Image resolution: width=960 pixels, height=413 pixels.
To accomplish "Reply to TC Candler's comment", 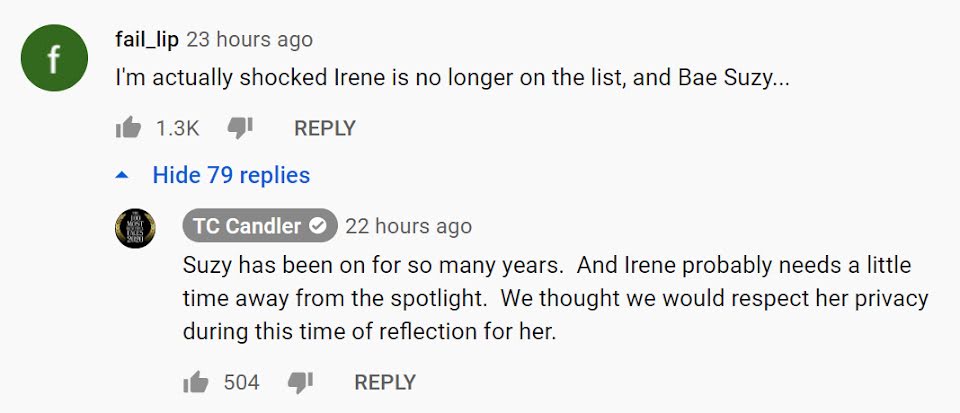I will pos(385,382).
